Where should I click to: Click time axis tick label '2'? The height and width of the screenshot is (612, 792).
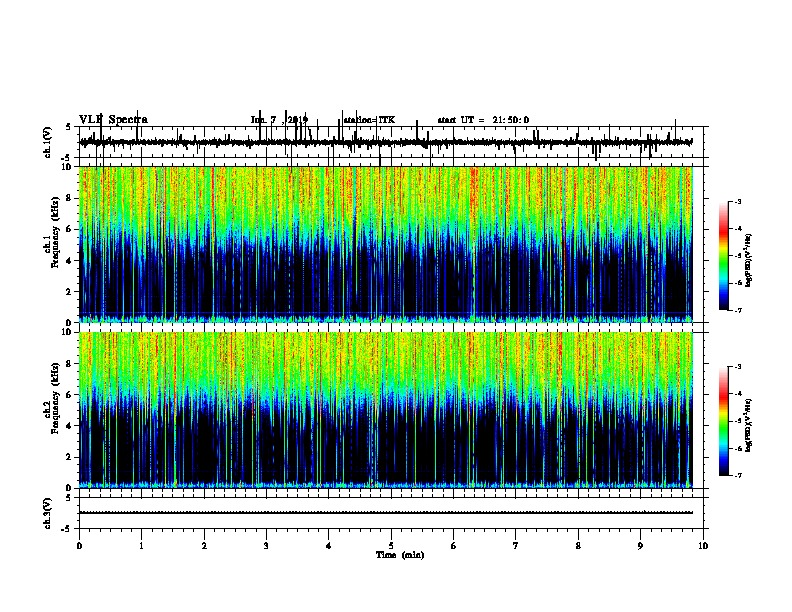point(204,546)
